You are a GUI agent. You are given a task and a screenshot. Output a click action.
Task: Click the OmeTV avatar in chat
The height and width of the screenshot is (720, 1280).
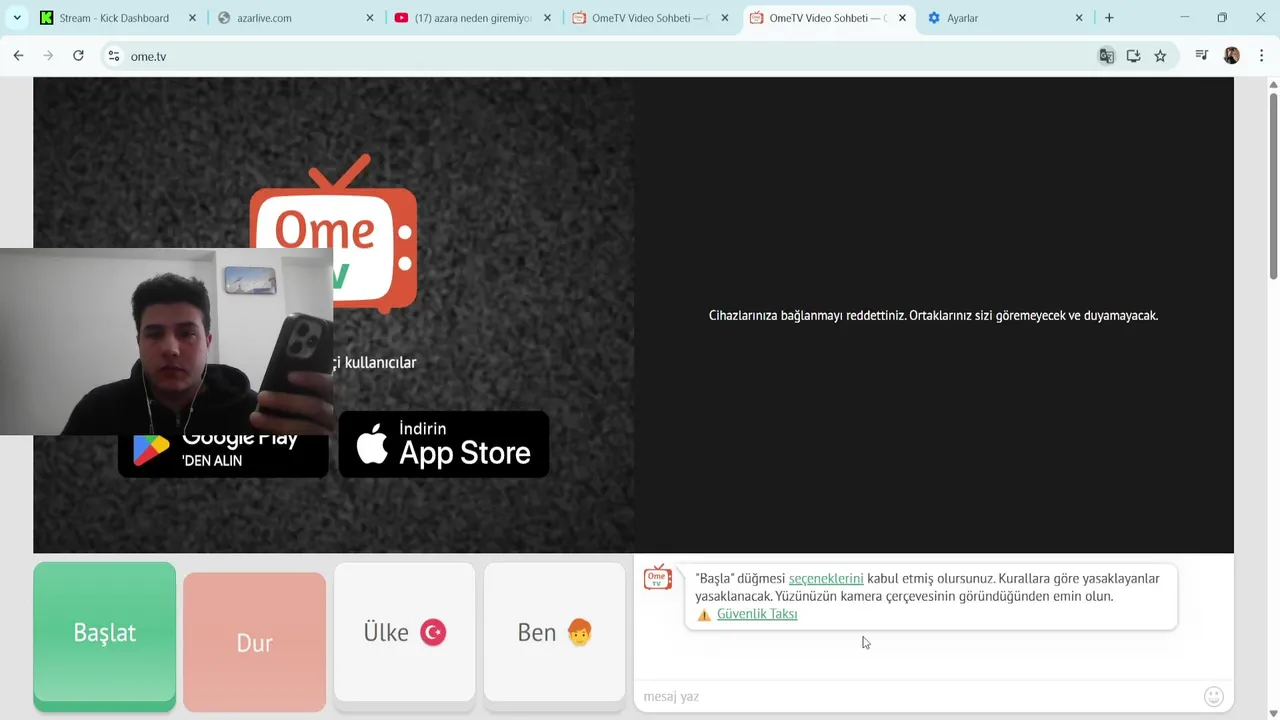pos(658,577)
